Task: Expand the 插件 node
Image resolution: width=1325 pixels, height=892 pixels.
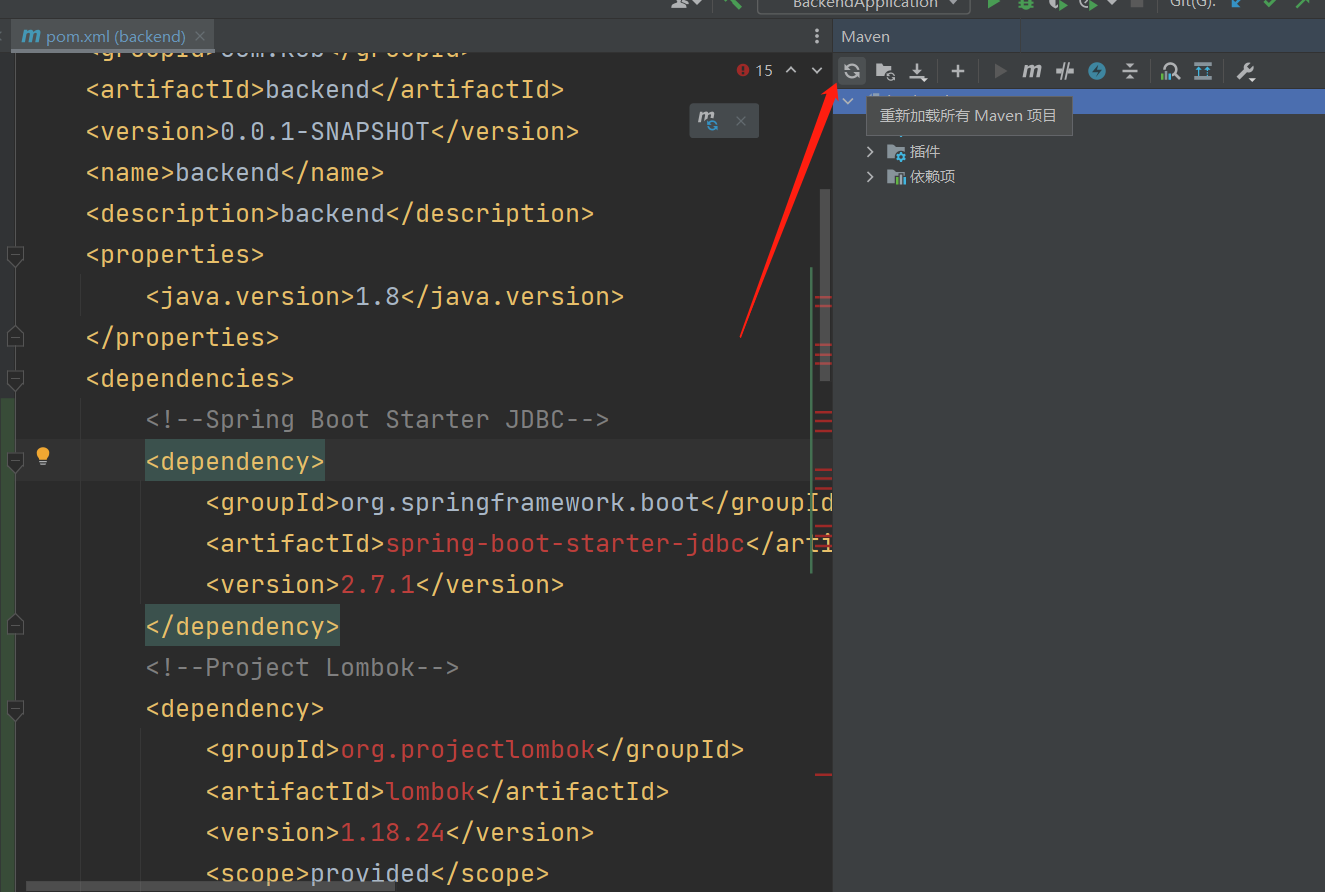Action: coord(870,152)
